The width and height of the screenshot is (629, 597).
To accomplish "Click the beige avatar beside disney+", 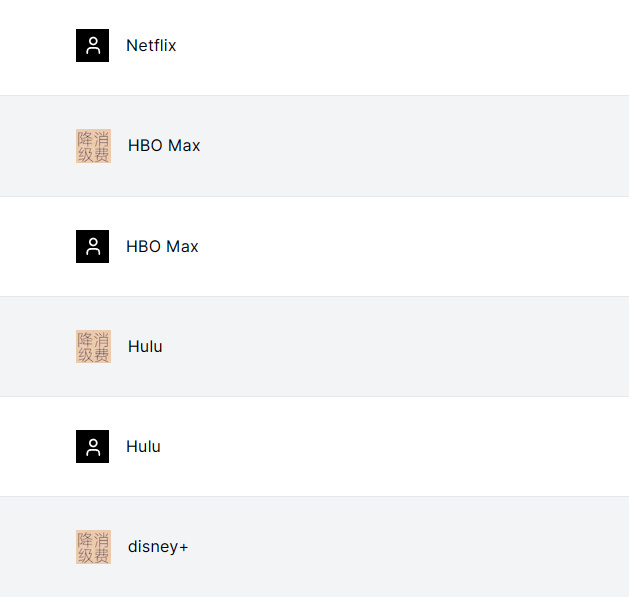I will tap(93, 547).
